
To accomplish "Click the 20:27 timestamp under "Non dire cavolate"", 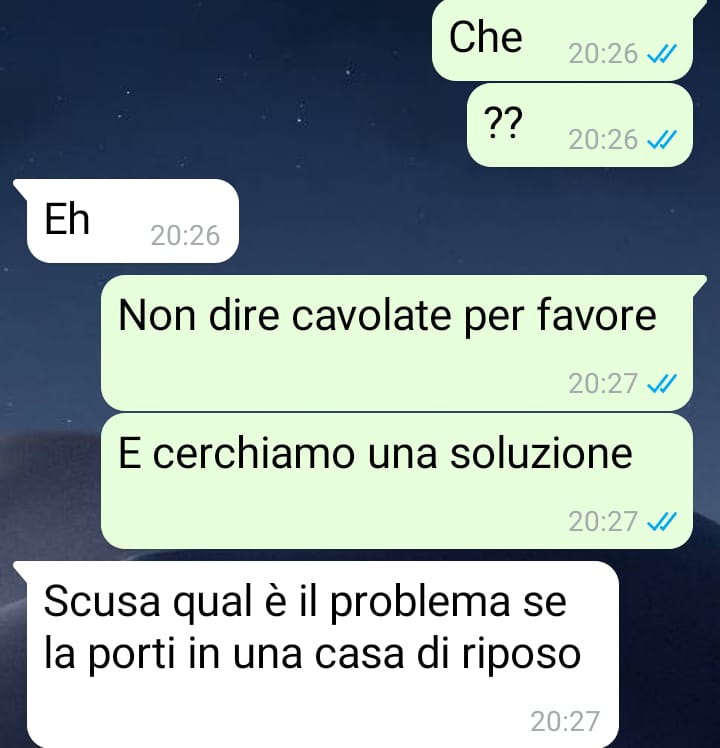I will tap(603, 384).
